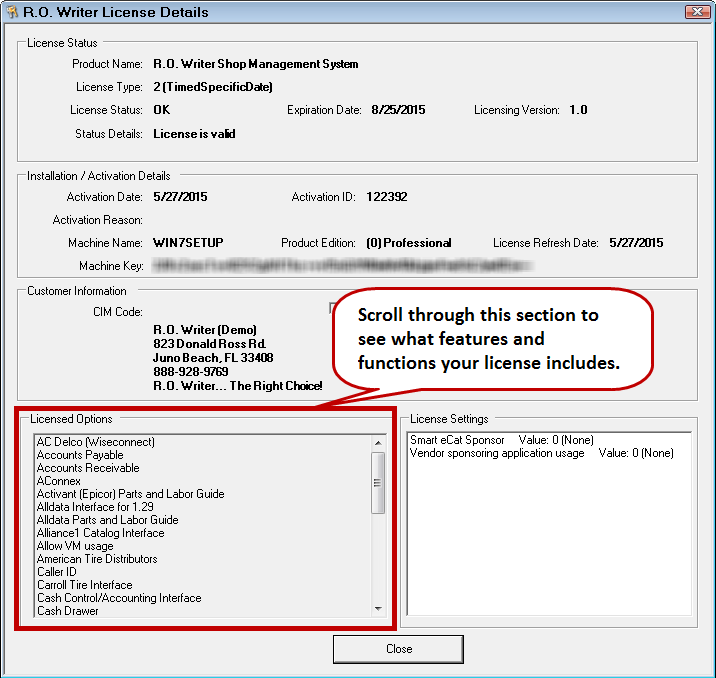
Task: Click Licensed Options scrollbar up arrow
Action: pos(378,442)
